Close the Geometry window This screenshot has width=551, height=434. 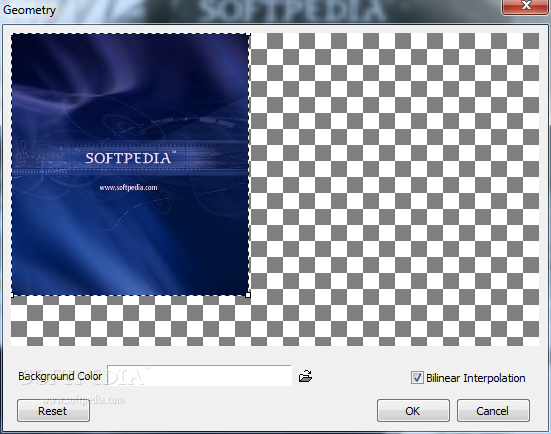525,6
